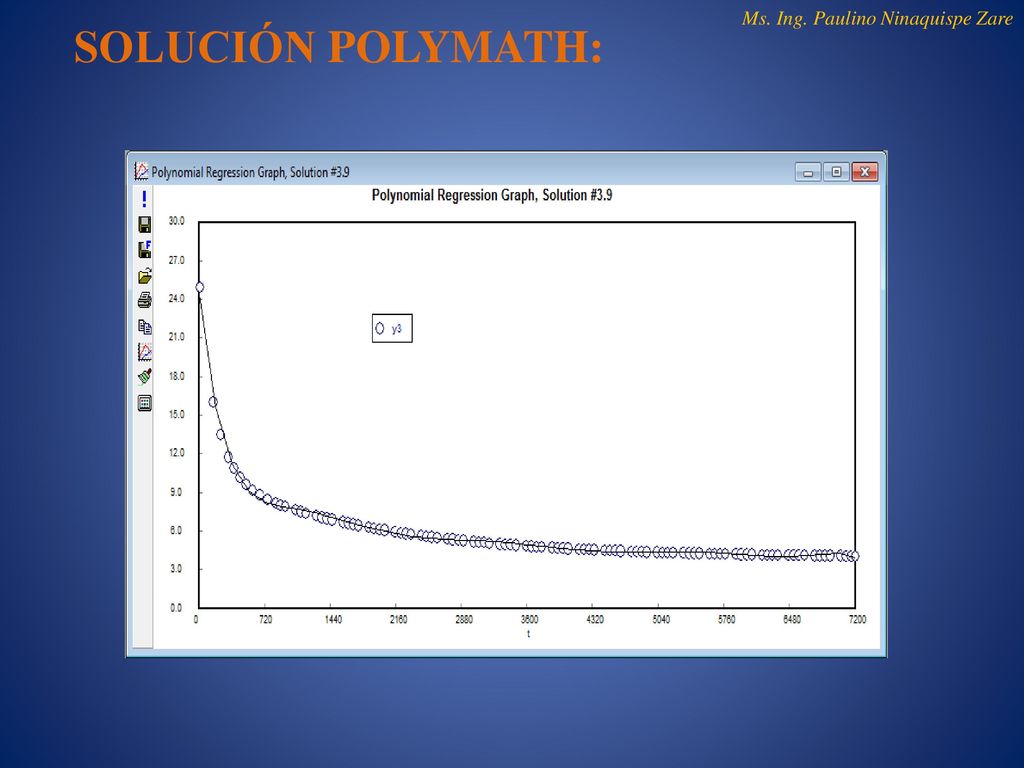Click the 27.0 y-axis tick label
1024x768 pixels.
177,260
